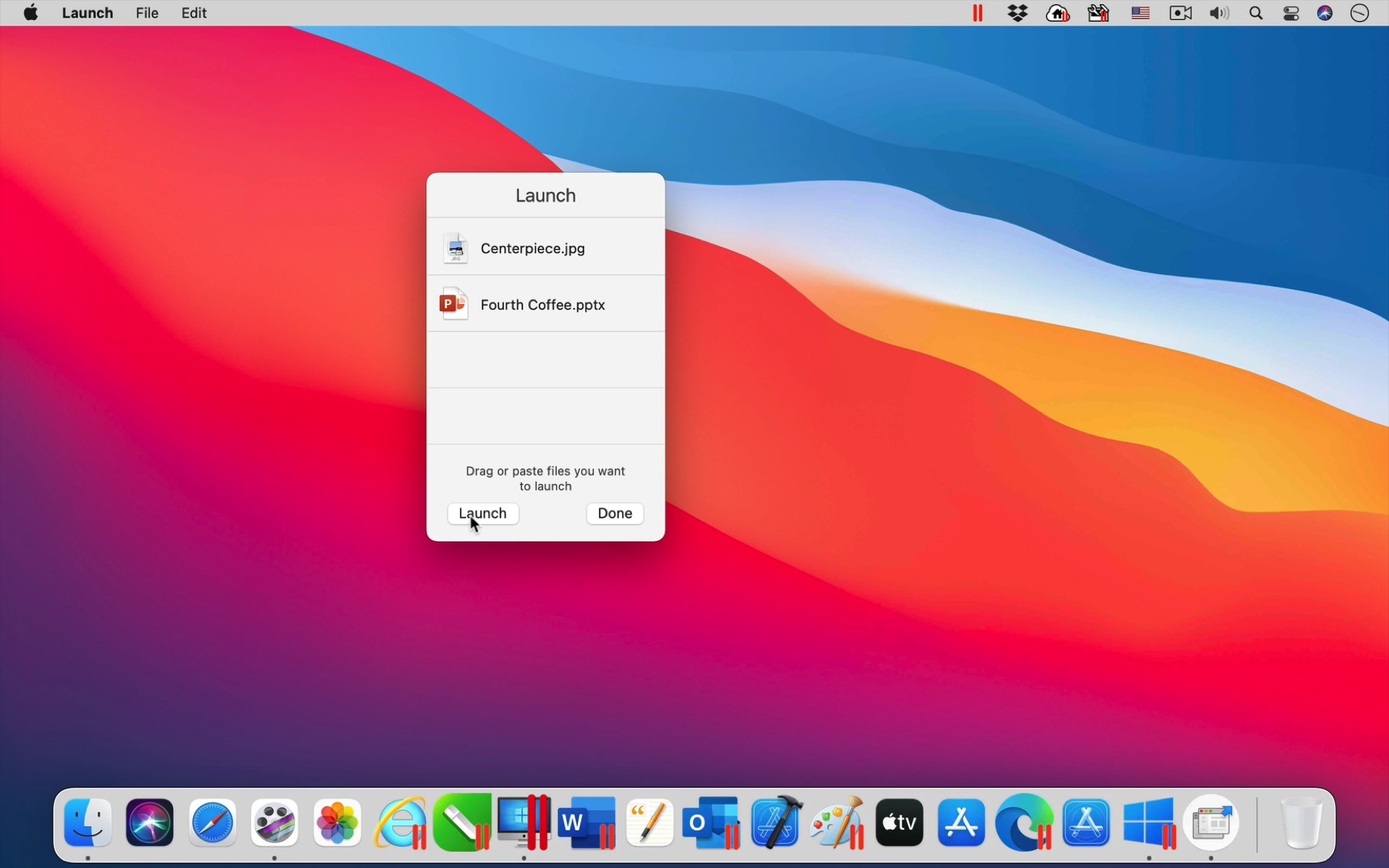Open Safari from the Dock
Image resolution: width=1389 pixels, height=868 pixels.
(x=211, y=822)
